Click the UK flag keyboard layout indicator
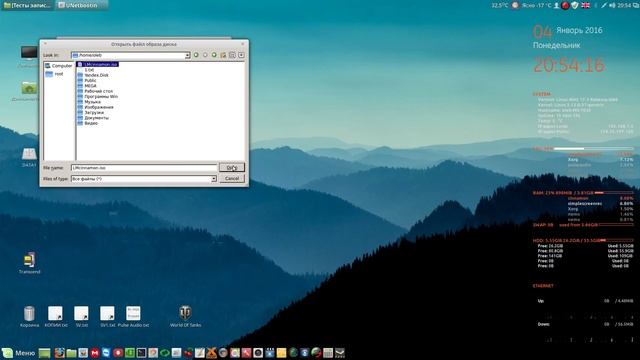The height and width of the screenshot is (360, 640). 585,5
